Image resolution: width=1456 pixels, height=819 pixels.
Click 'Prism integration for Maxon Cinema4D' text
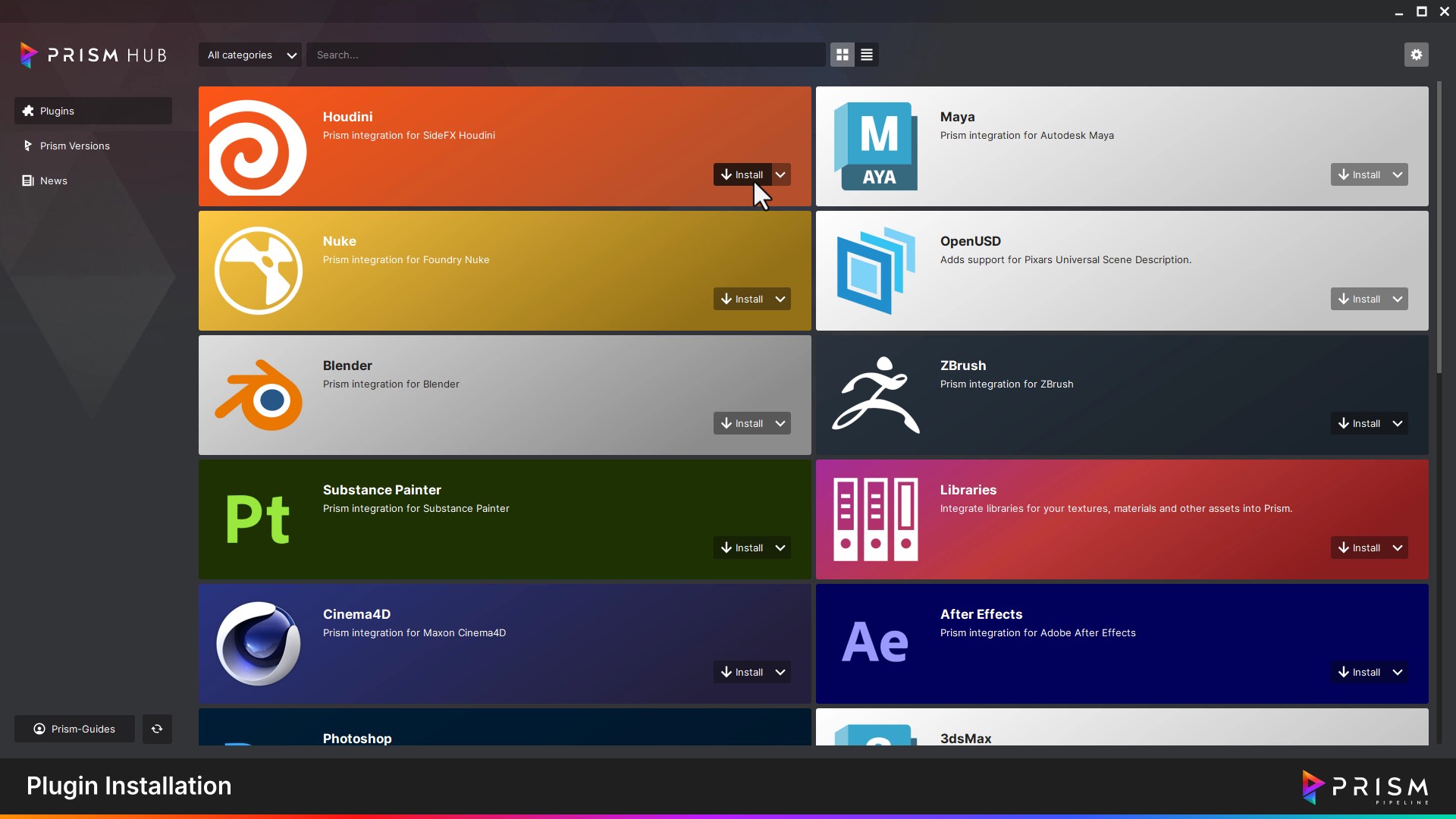point(414,632)
